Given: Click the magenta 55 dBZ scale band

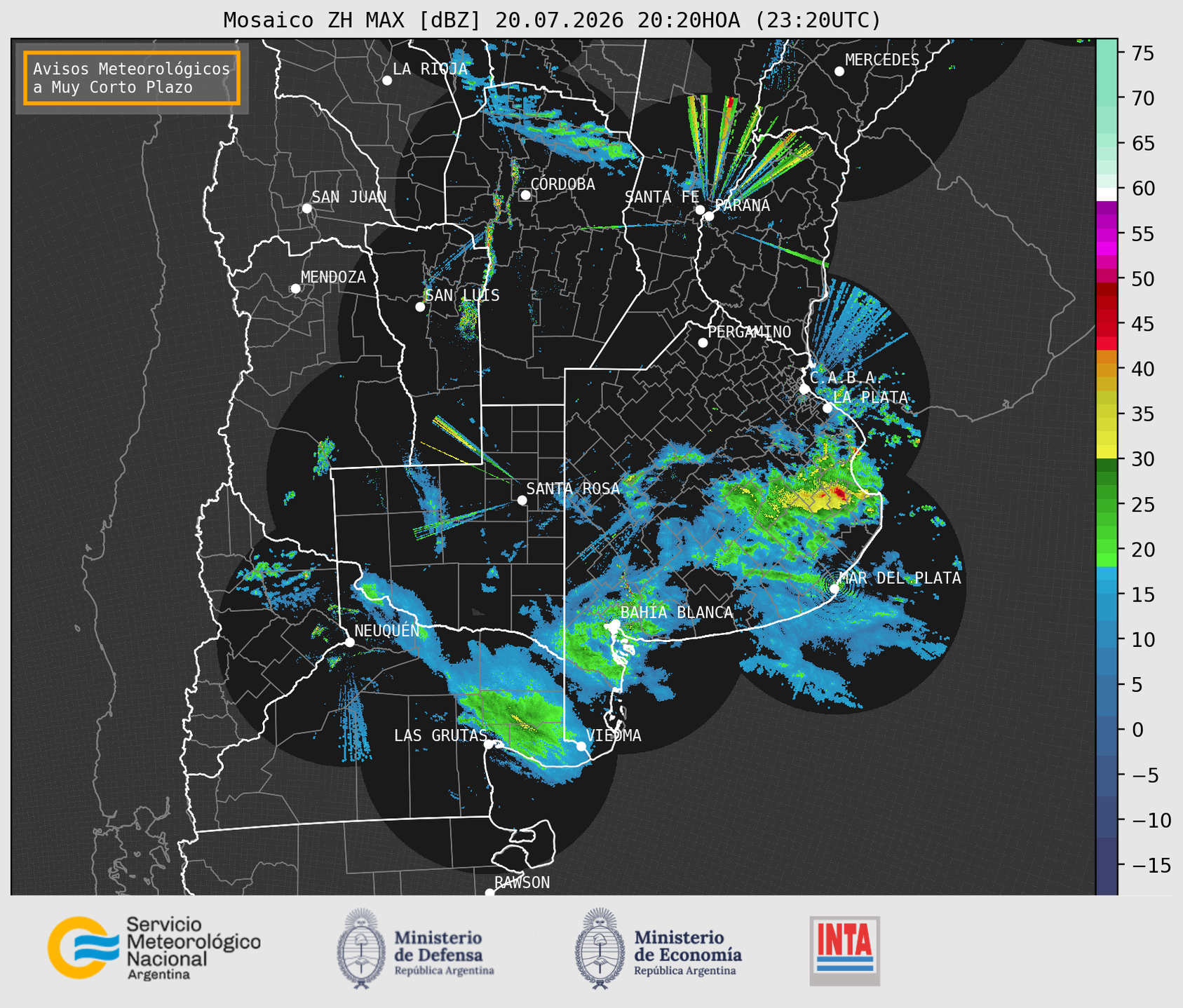Looking at the screenshot, I should (x=1107, y=233).
